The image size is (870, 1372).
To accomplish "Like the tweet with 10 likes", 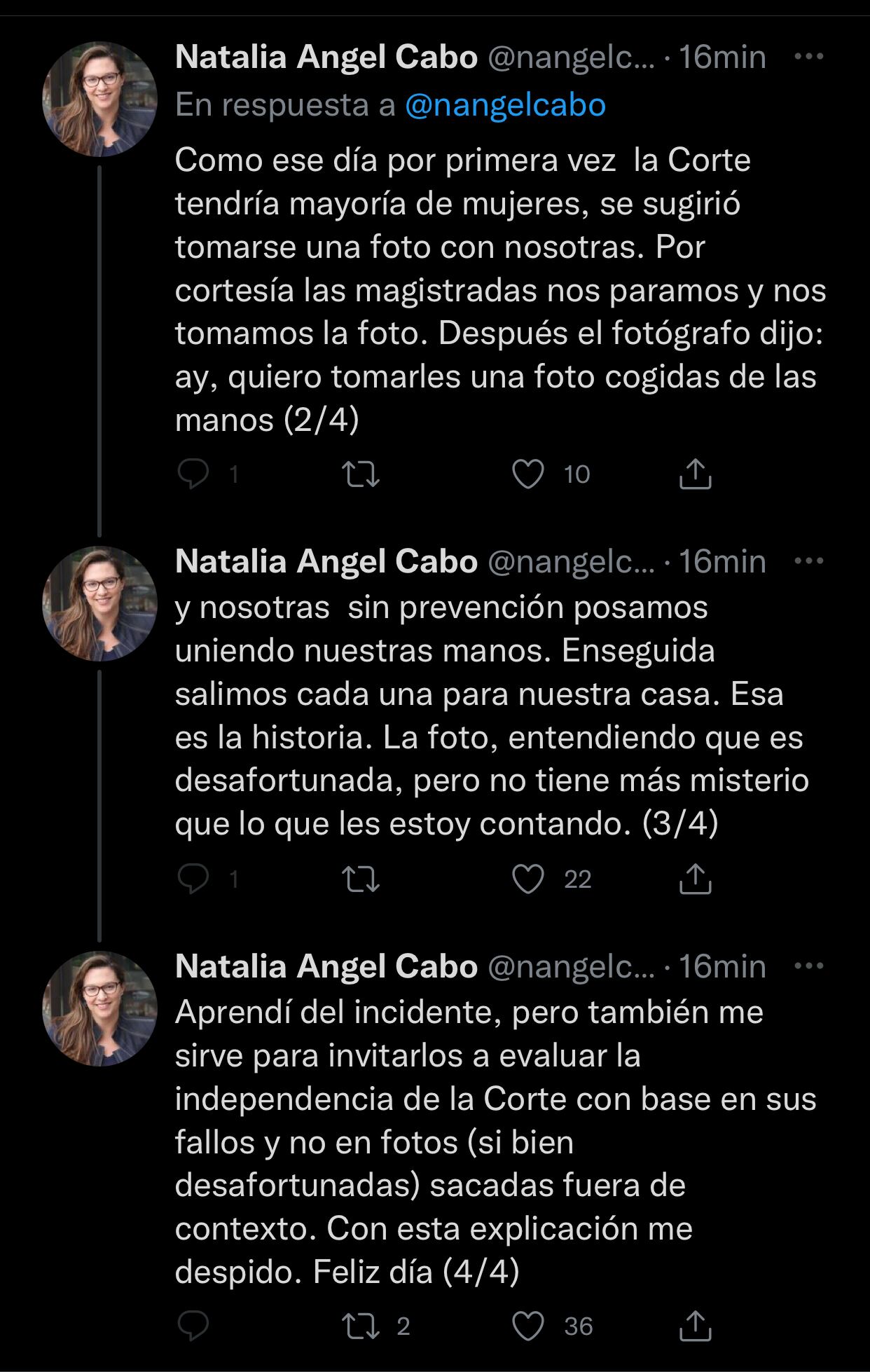I will click(528, 474).
